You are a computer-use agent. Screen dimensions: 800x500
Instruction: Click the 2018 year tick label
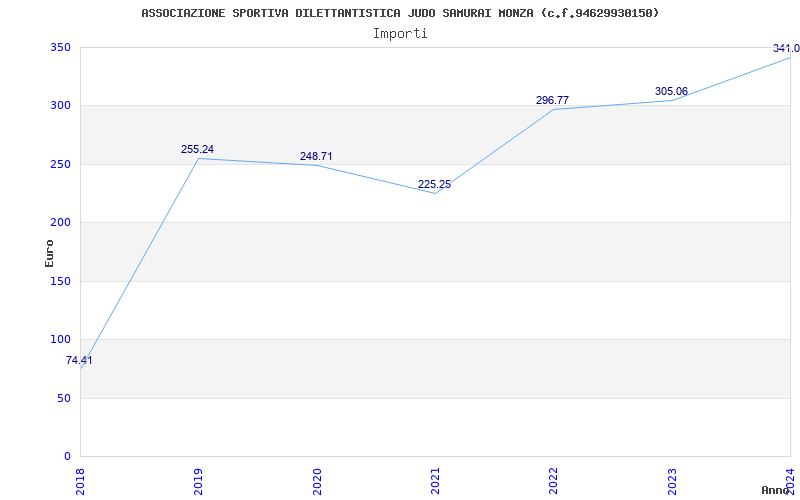[x=80, y=481]
